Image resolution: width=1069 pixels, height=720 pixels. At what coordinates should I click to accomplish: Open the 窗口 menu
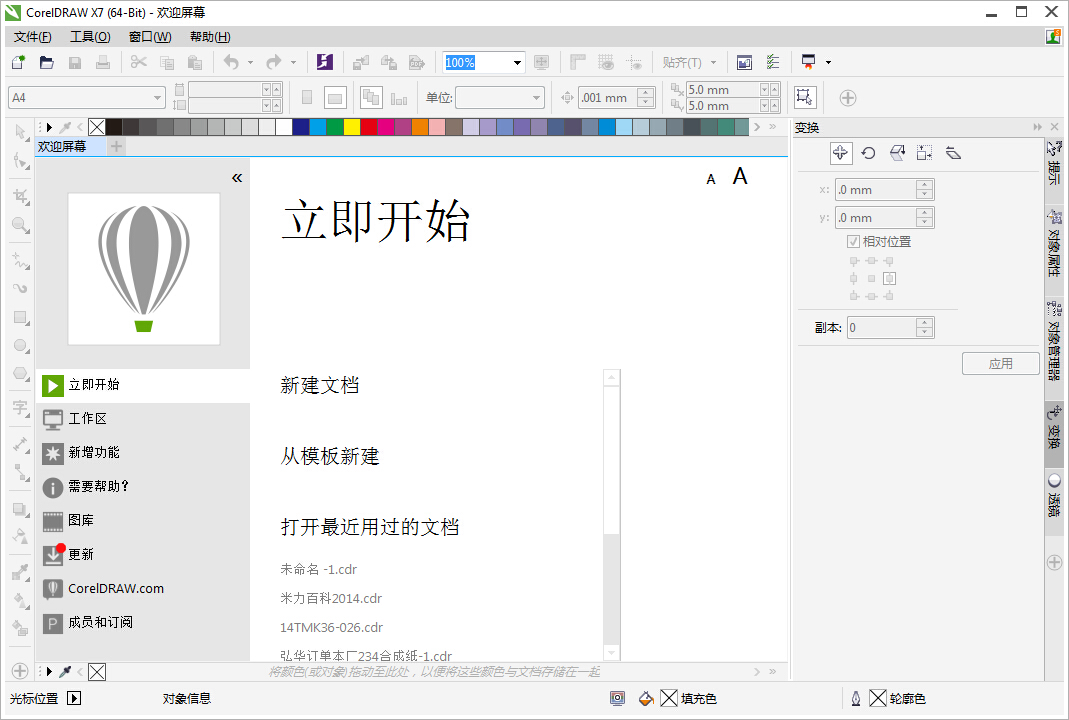point(150,37)
